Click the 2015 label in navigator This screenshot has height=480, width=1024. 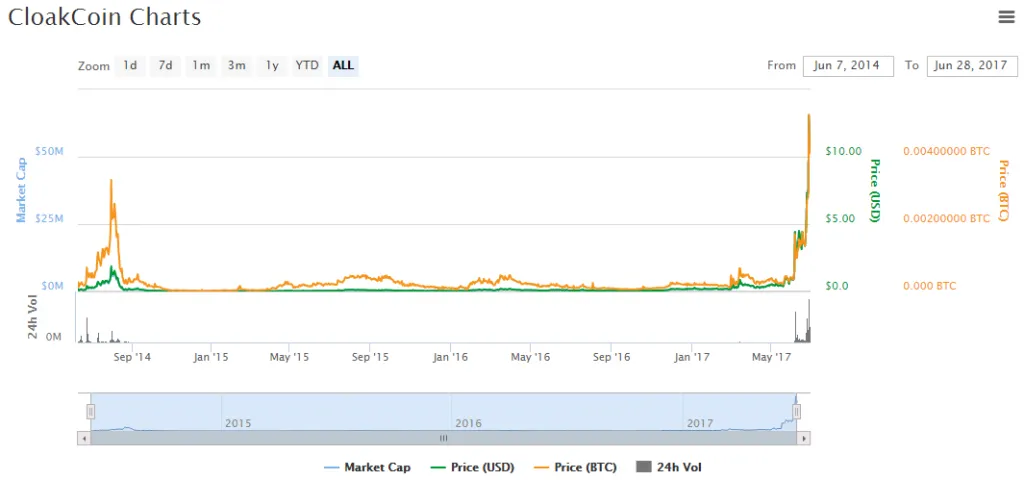pyautogui.click(x=238, y=423)
